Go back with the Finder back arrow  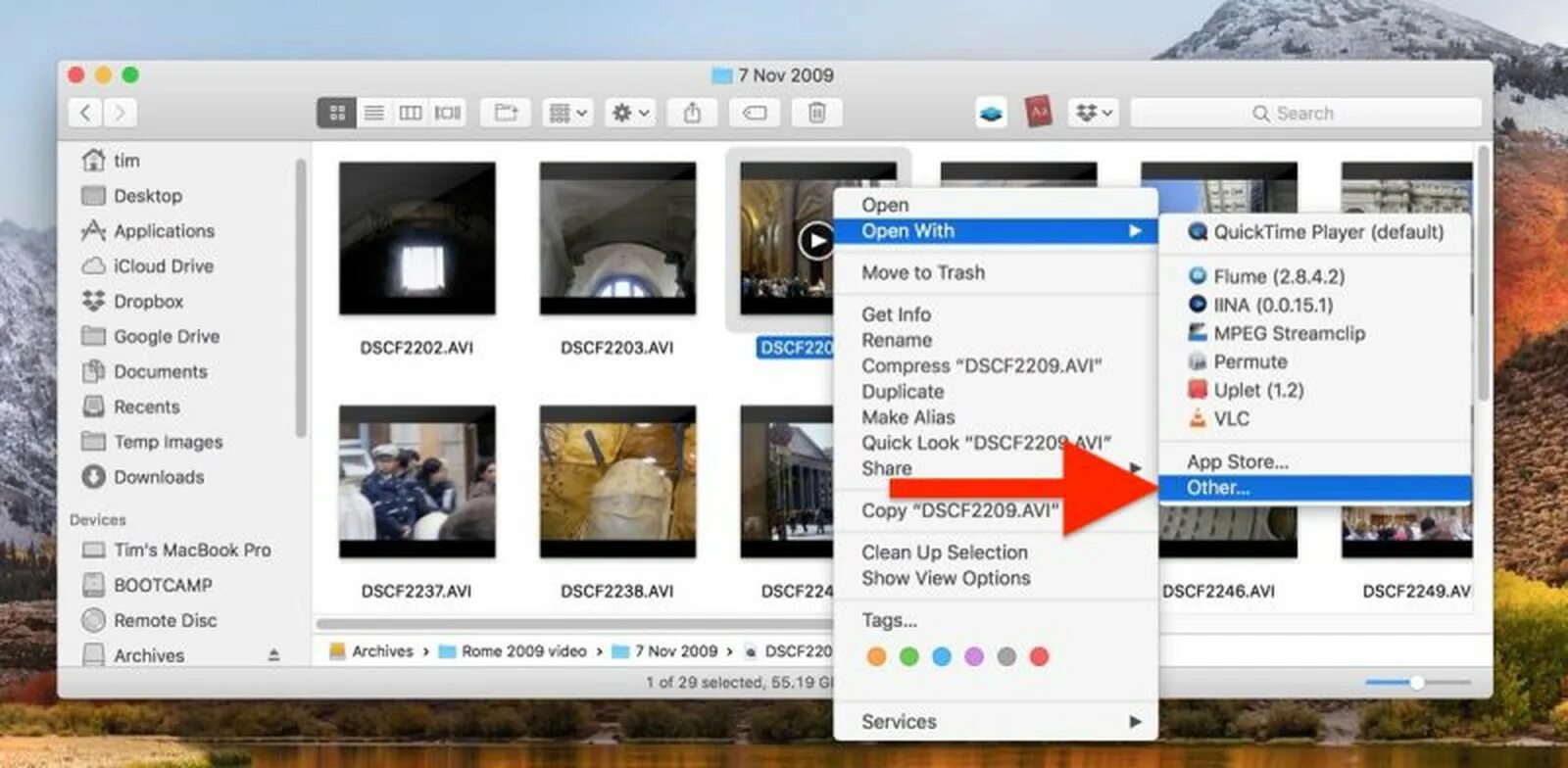pos(85,113)
